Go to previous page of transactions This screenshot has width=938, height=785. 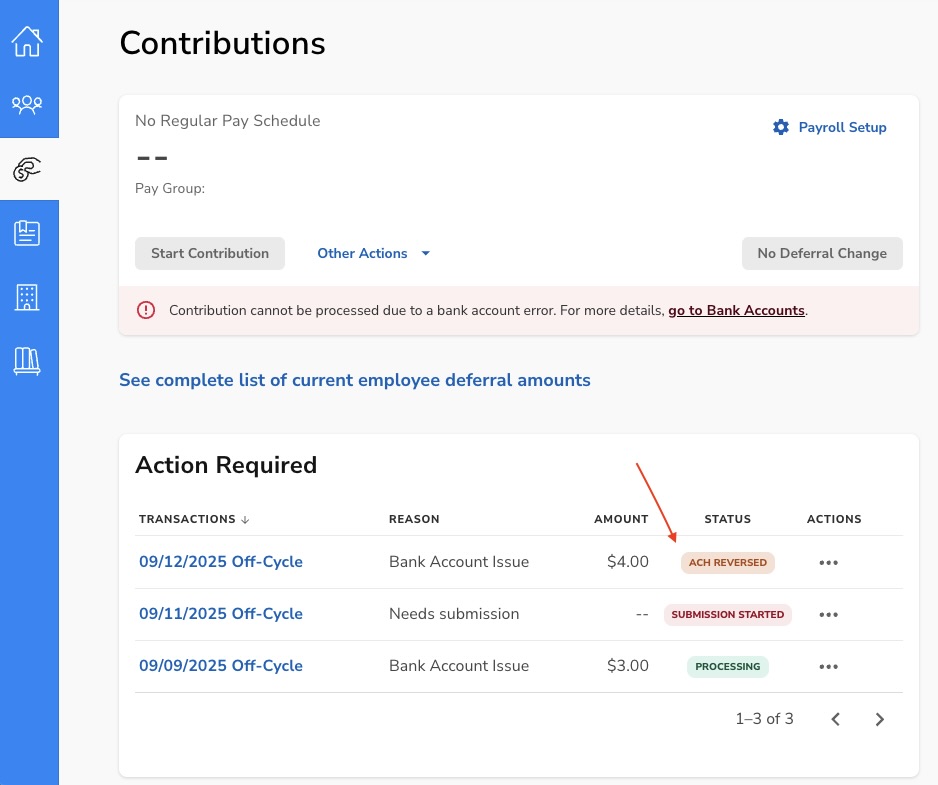point(836,719)
